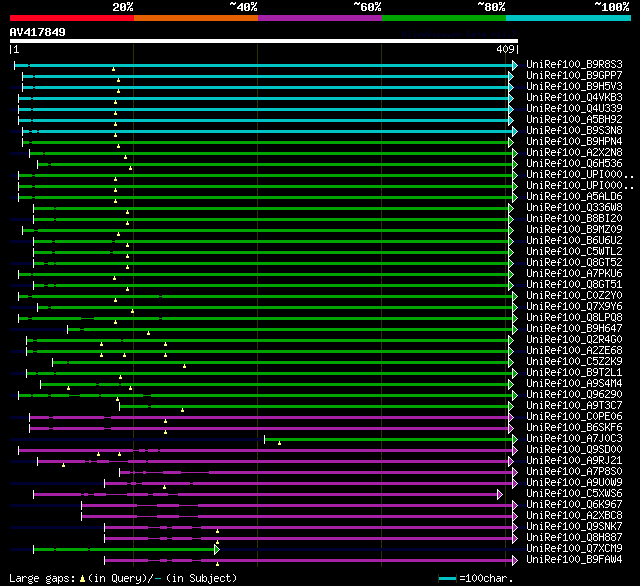Select the UniRef100_B9H5V3 label
640x586 pixels.
(574, 87)
